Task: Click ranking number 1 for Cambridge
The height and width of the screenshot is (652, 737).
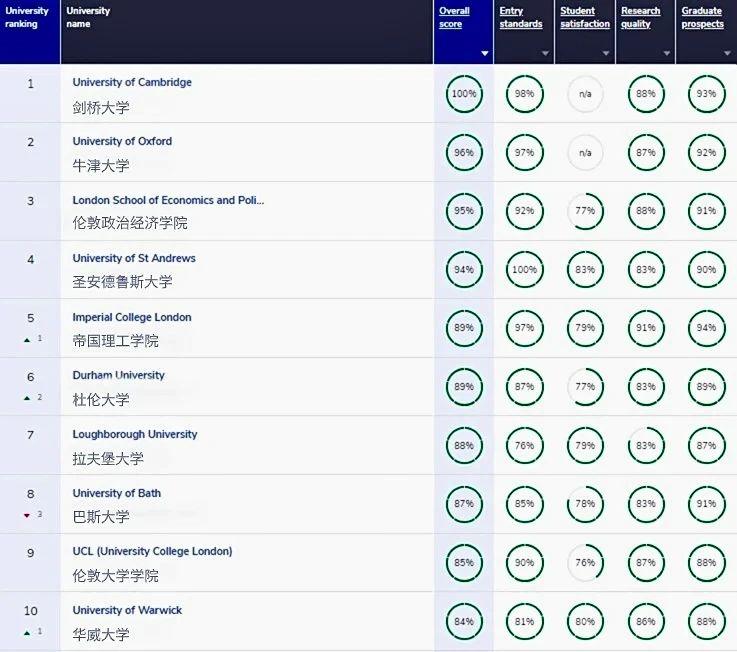Action: (31, 84)
